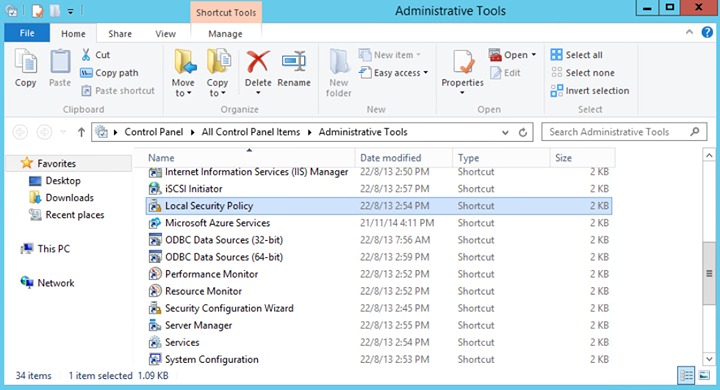Click the Cut scissors icon
The height and width of the screenshot is (390, 720).
(x=86, y=55)
